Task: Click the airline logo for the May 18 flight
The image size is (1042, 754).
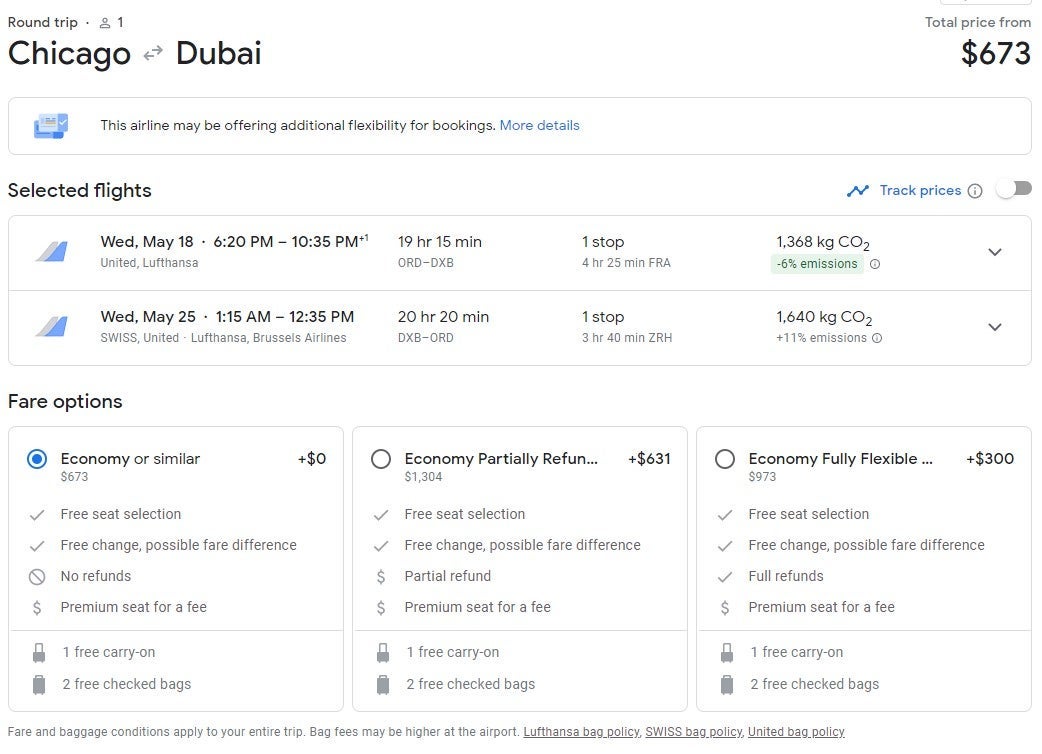Action: (x=51, y=252)
